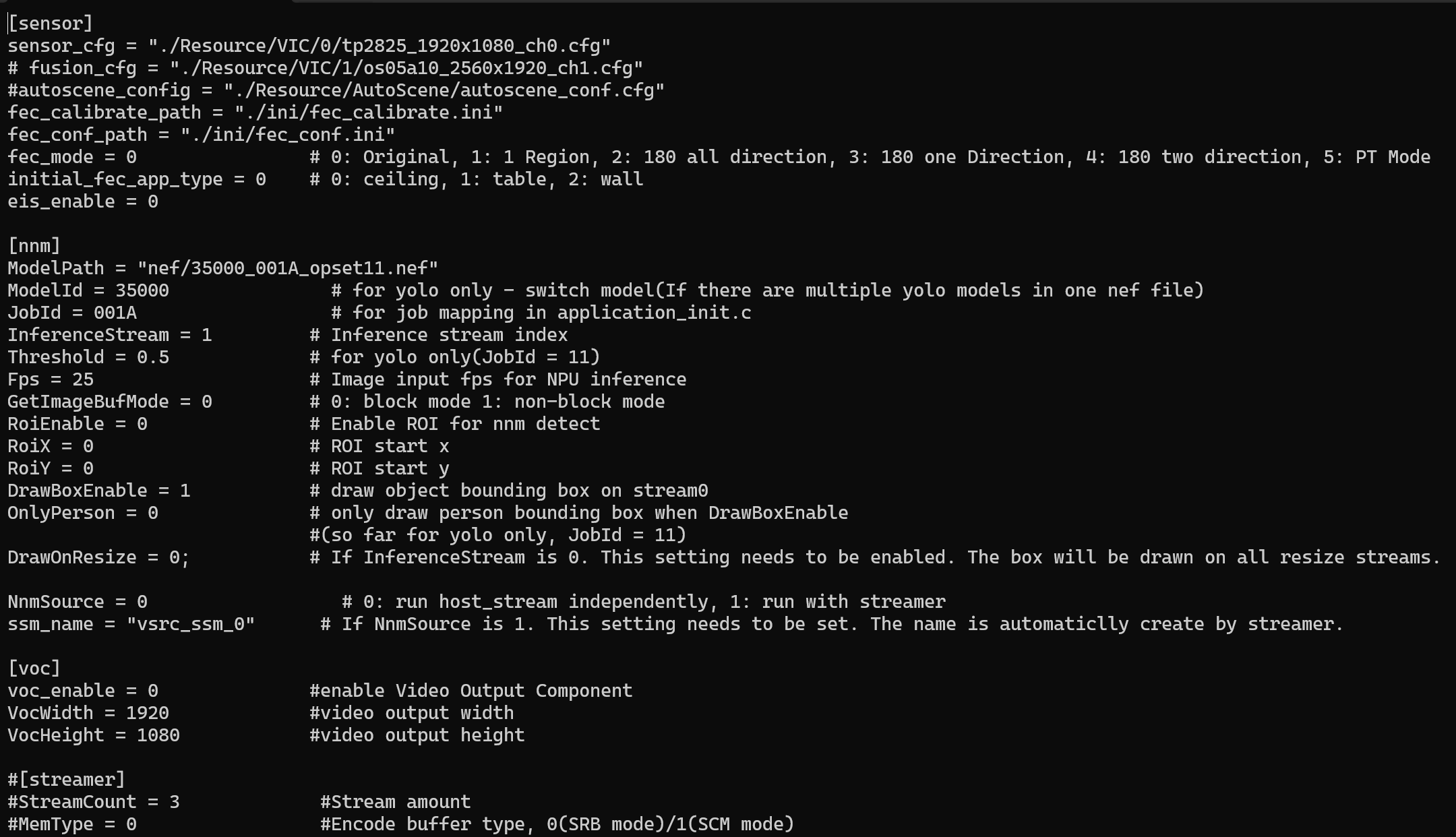Click the Threshold value 0.5
This screenshot has width=1456, height=837.
pos(152,357)
